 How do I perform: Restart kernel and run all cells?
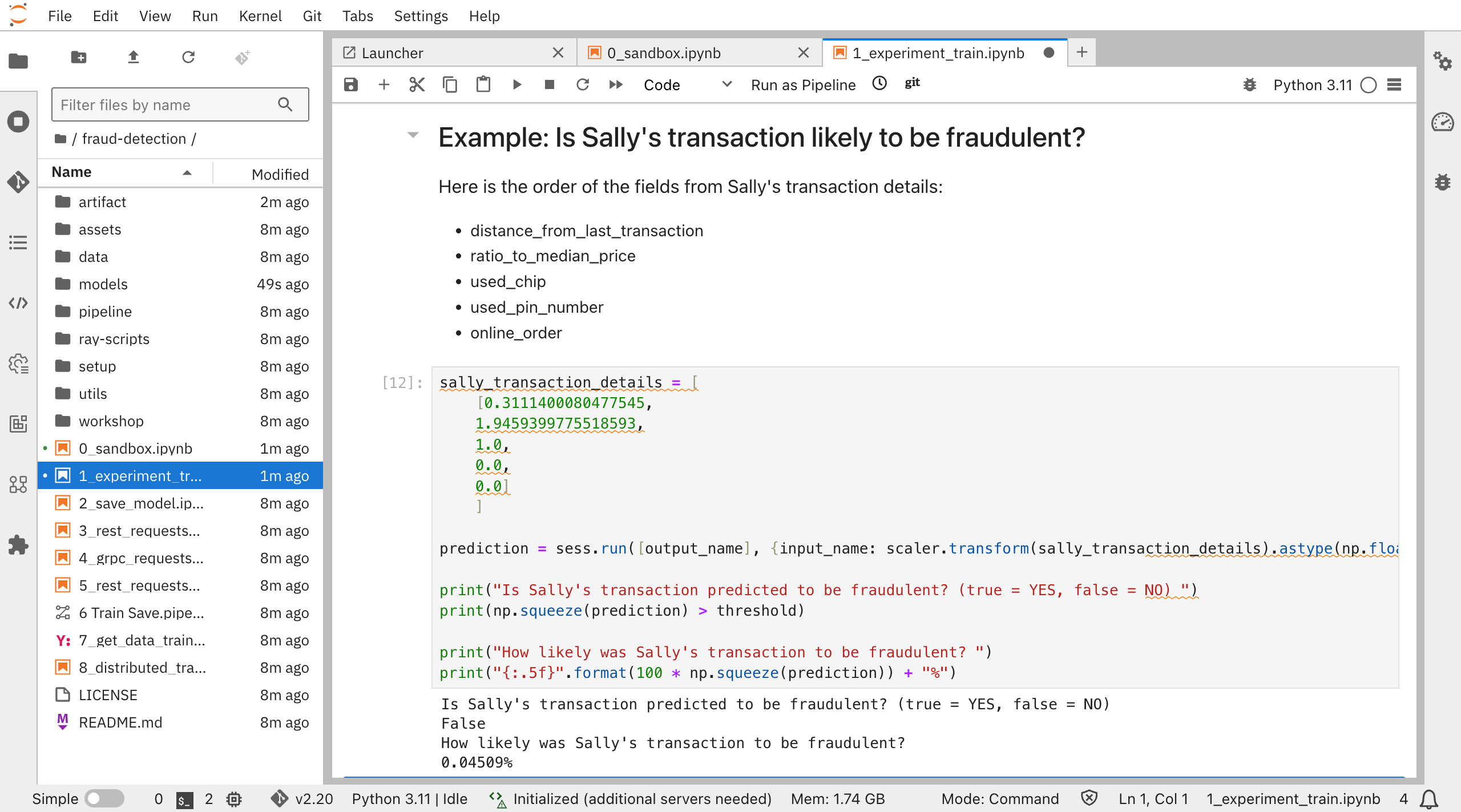[x=616, y=85]
